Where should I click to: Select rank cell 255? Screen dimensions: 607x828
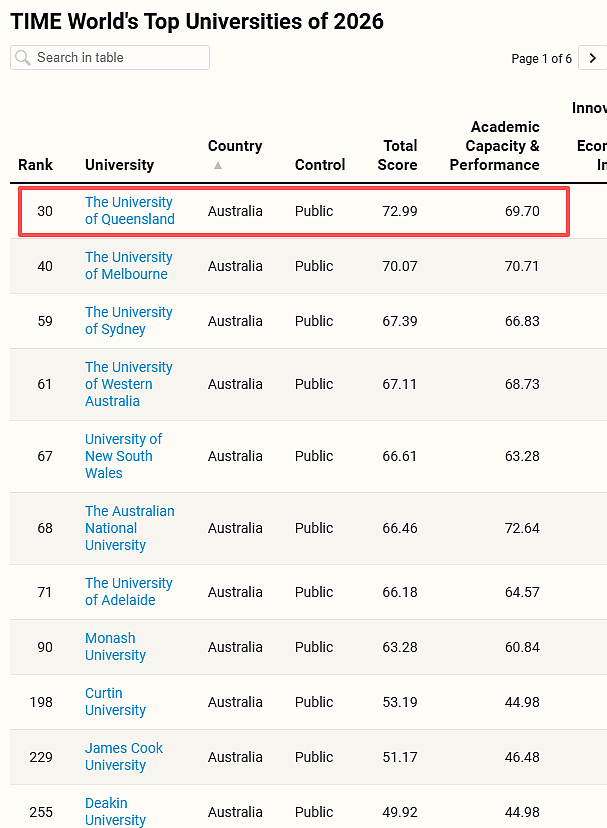[41, 812]
